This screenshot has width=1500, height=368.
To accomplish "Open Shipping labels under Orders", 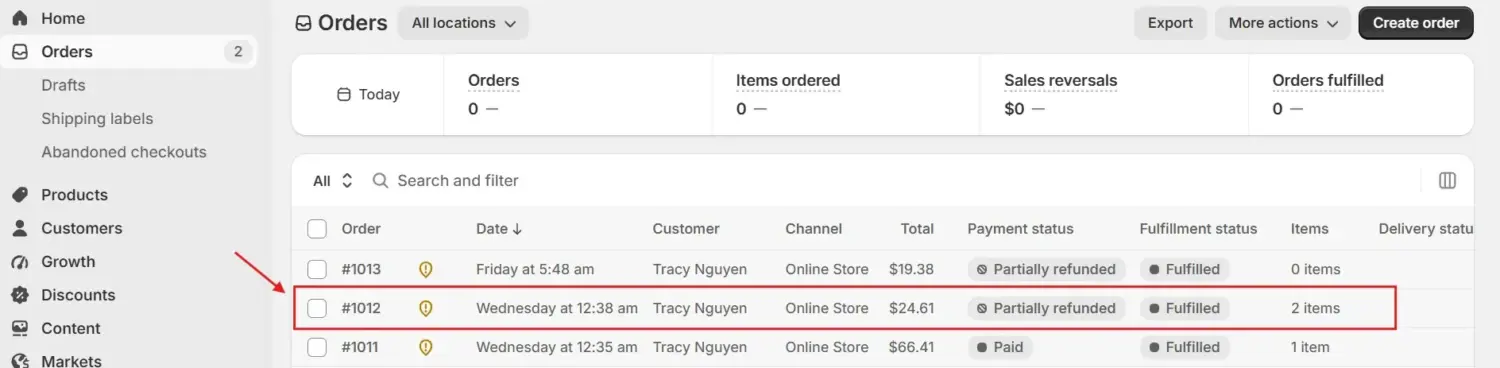I will click(x=97, y=118).
